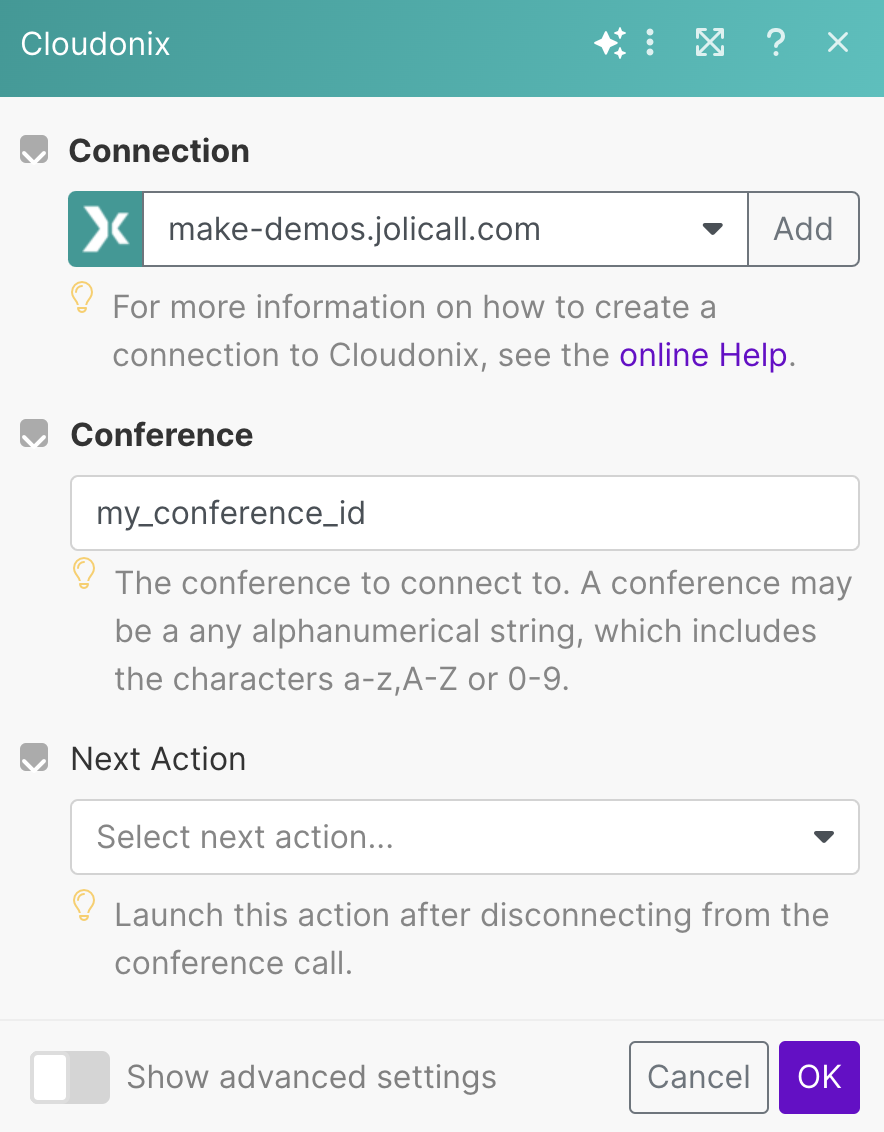Click the Cancel button

point(698,1077)
